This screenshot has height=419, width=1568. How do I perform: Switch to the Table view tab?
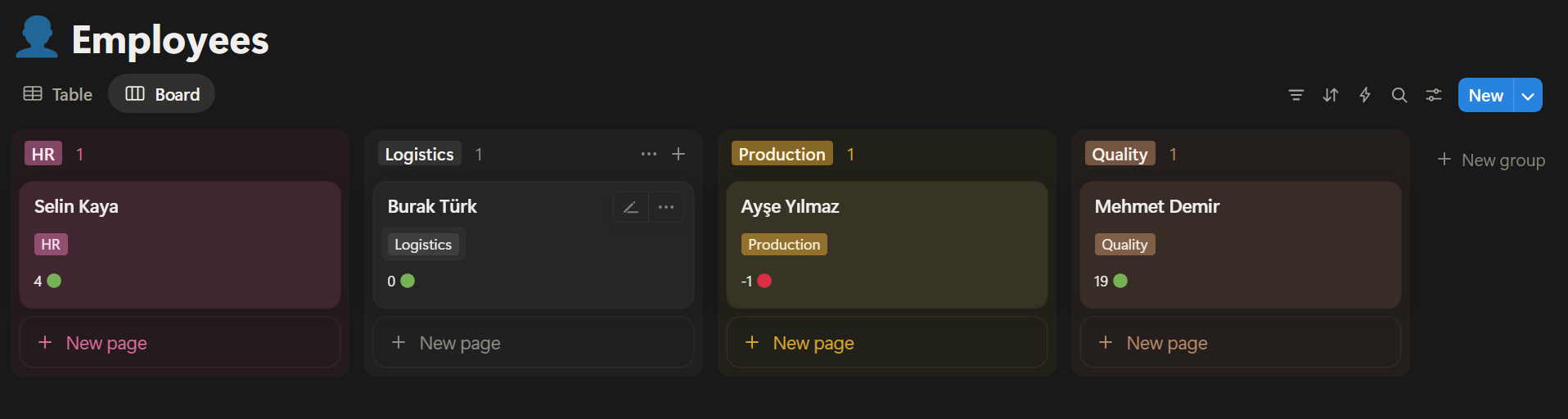tap(58, 94)
